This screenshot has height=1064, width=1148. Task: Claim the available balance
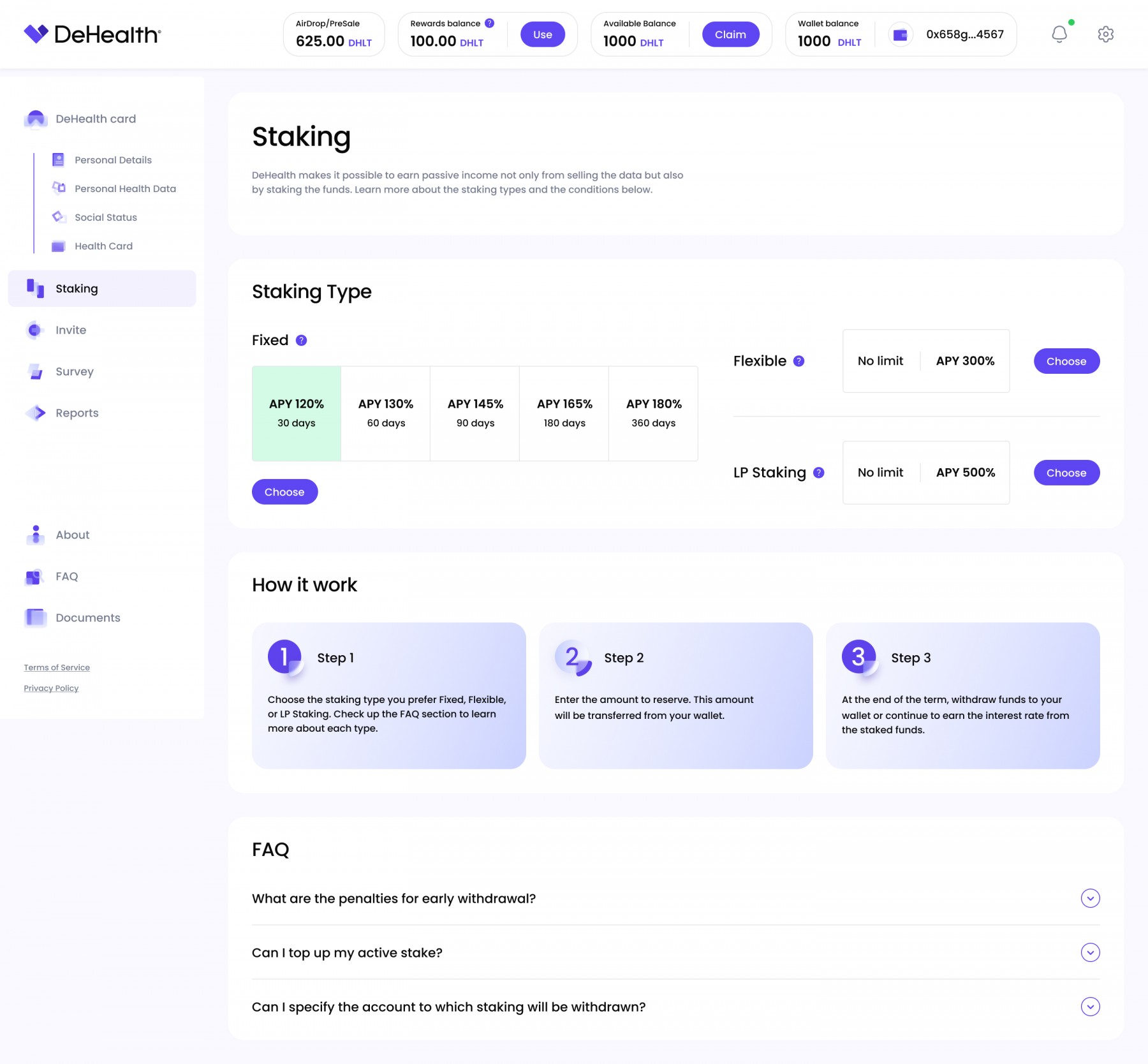(730, 34)
